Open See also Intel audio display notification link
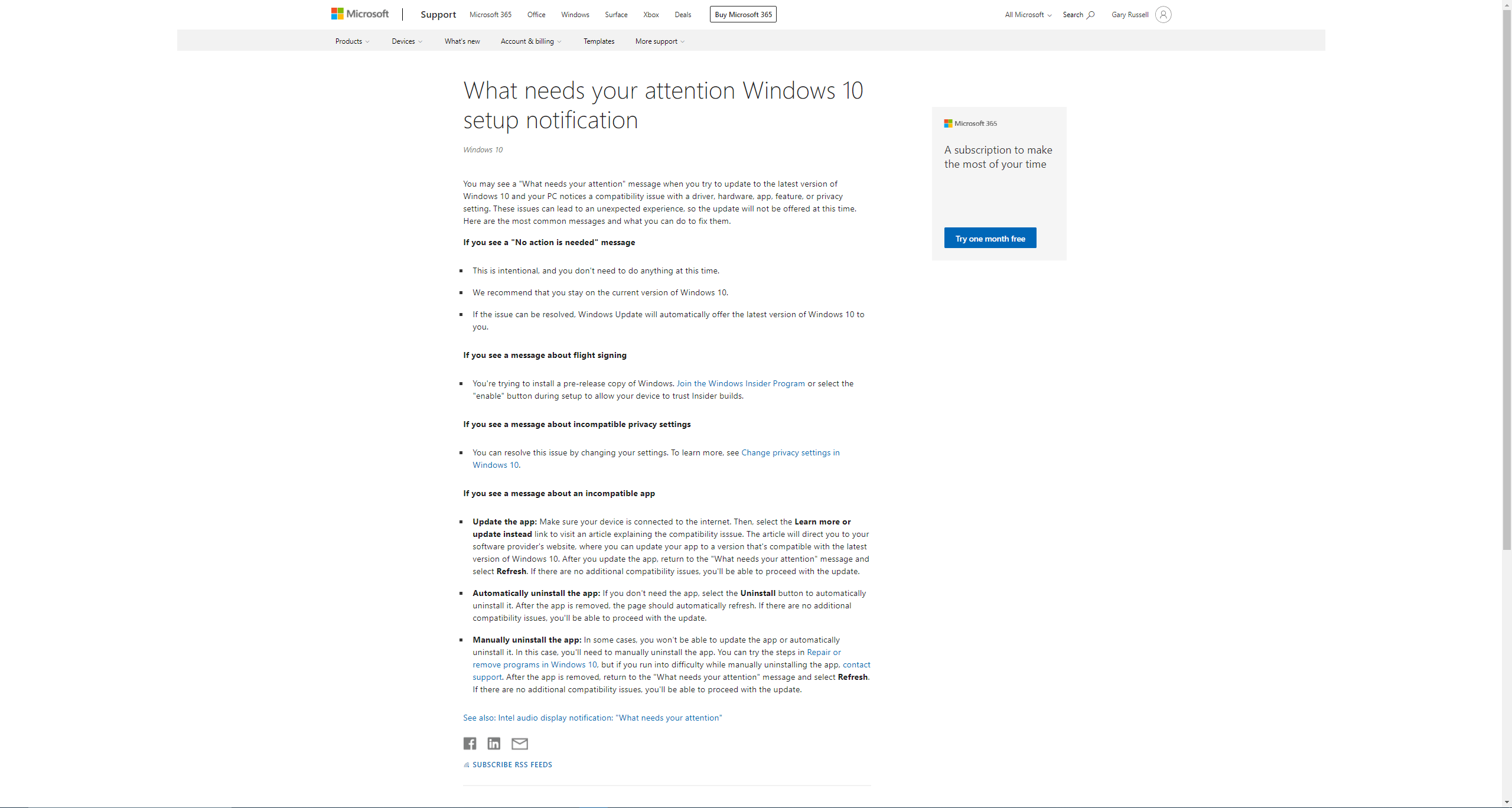The image size is (1512, 808). [x=592, y=718]
